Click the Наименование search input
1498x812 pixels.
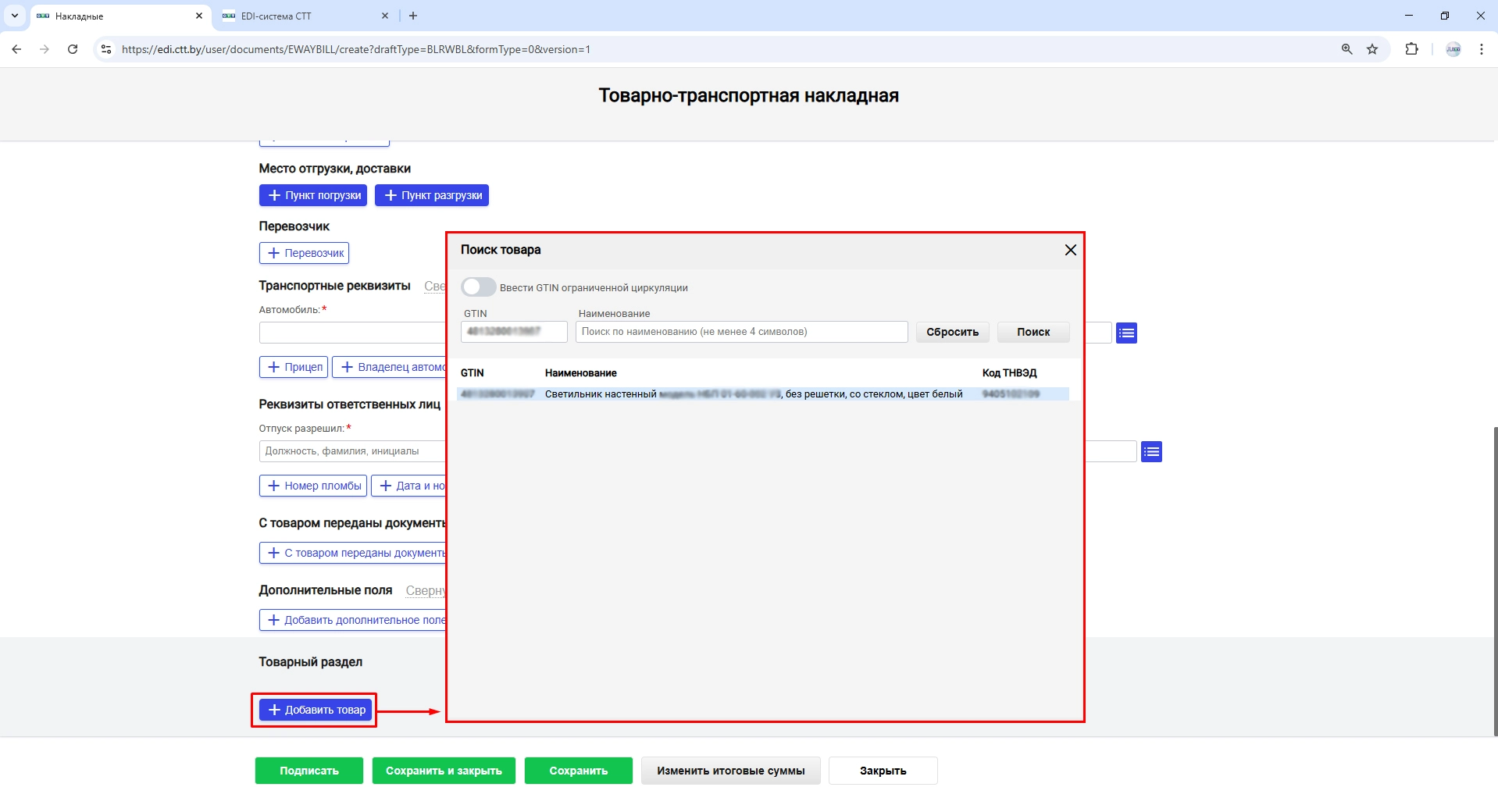point(741,332)
